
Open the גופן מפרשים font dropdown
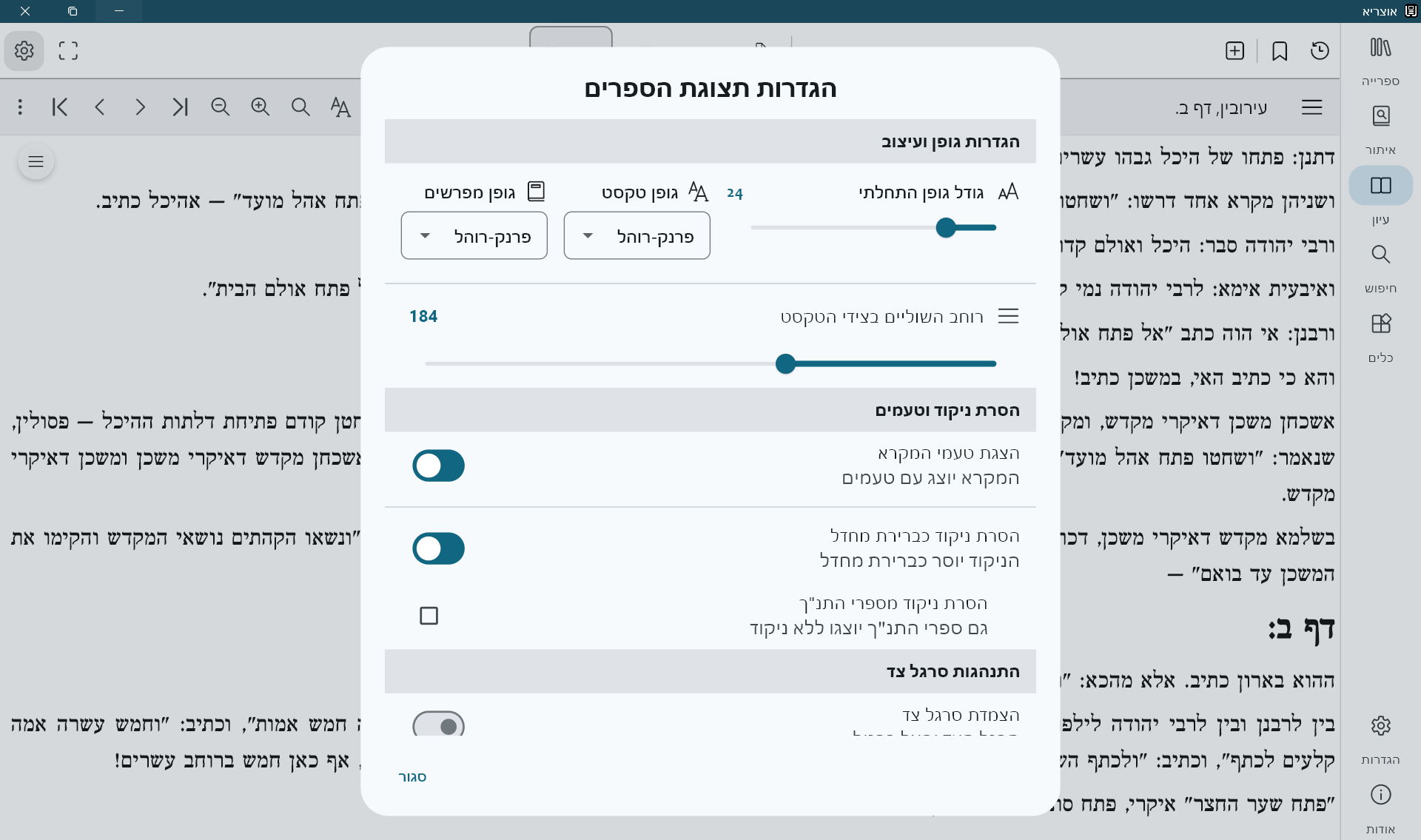point(474,236)
